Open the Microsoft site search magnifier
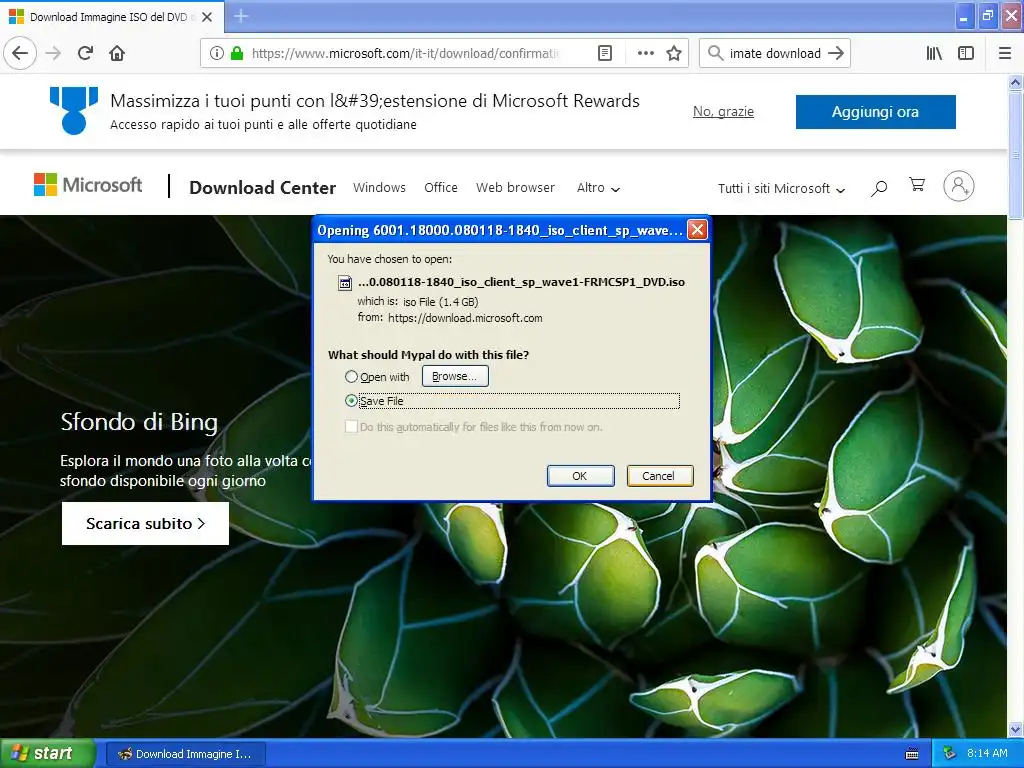 click(x=879, y=188)
